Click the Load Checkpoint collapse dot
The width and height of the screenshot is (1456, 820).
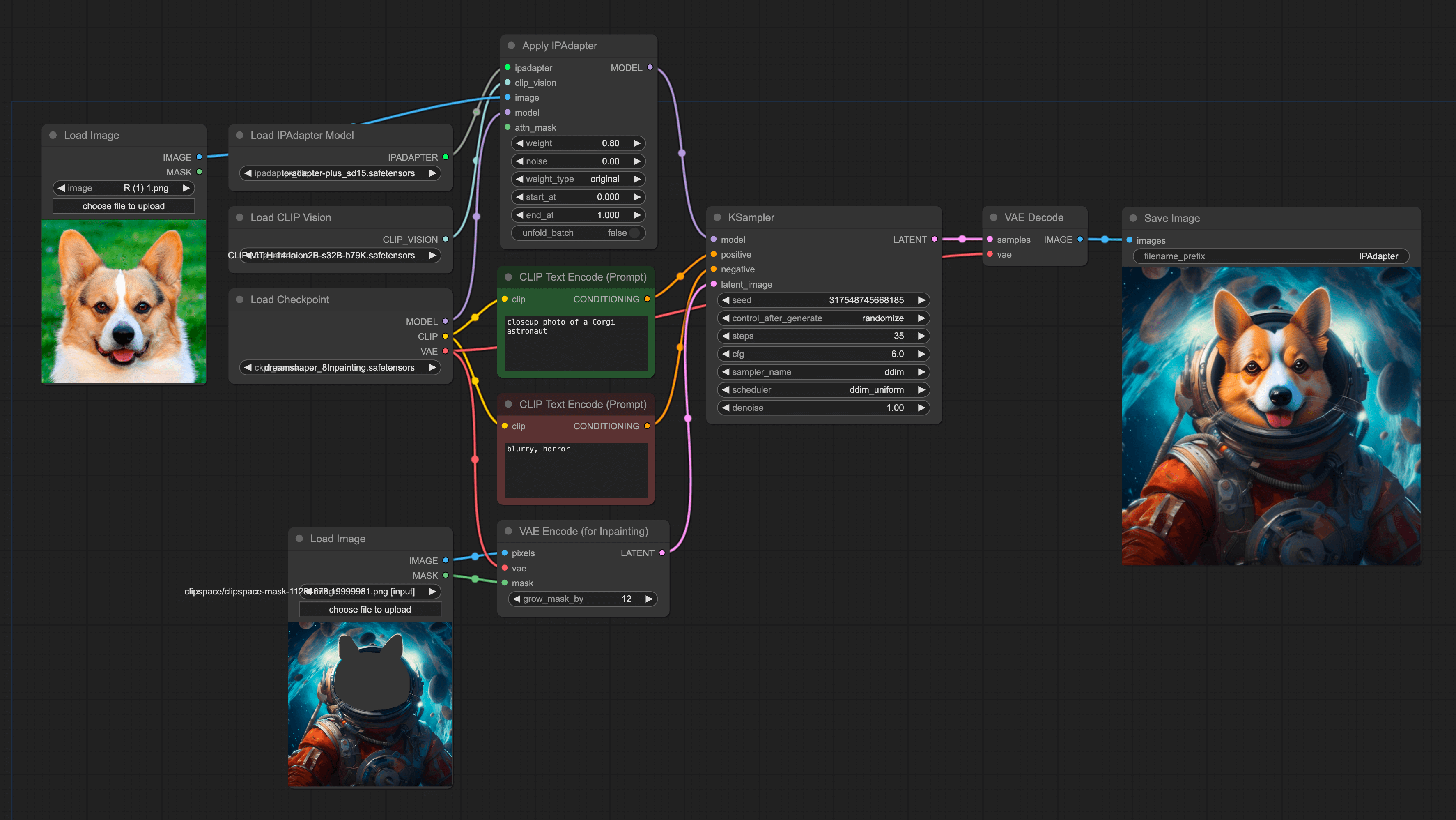point(240,300)
